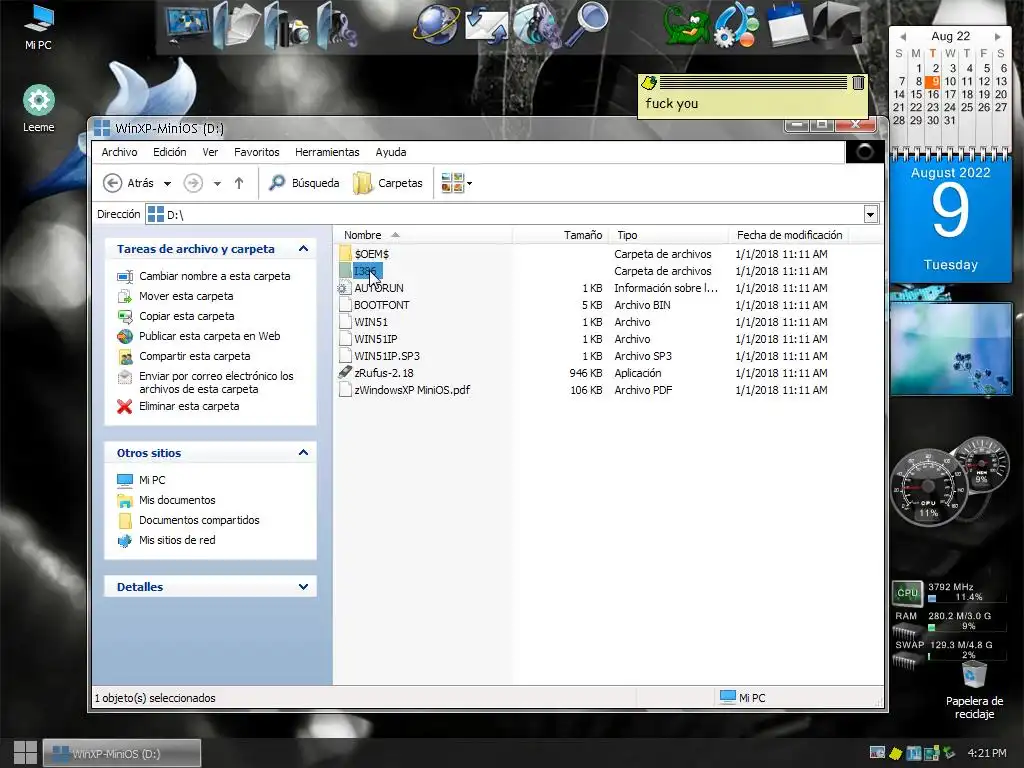Open the Favoritos menu
The image size is (1024, 768).
tap(257, 152)
